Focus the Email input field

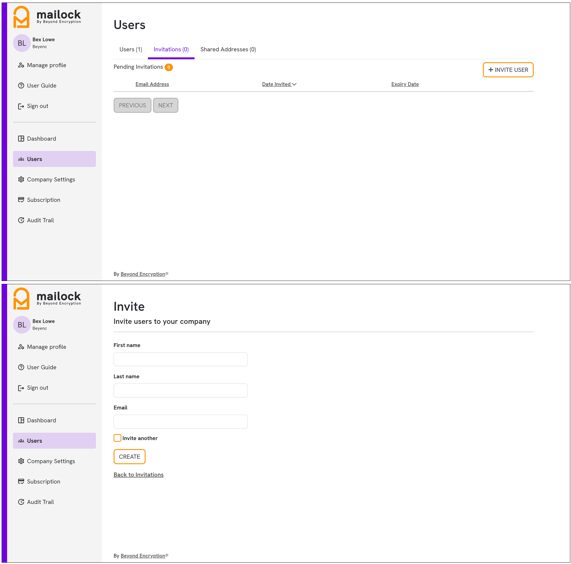tap(181, 422)
